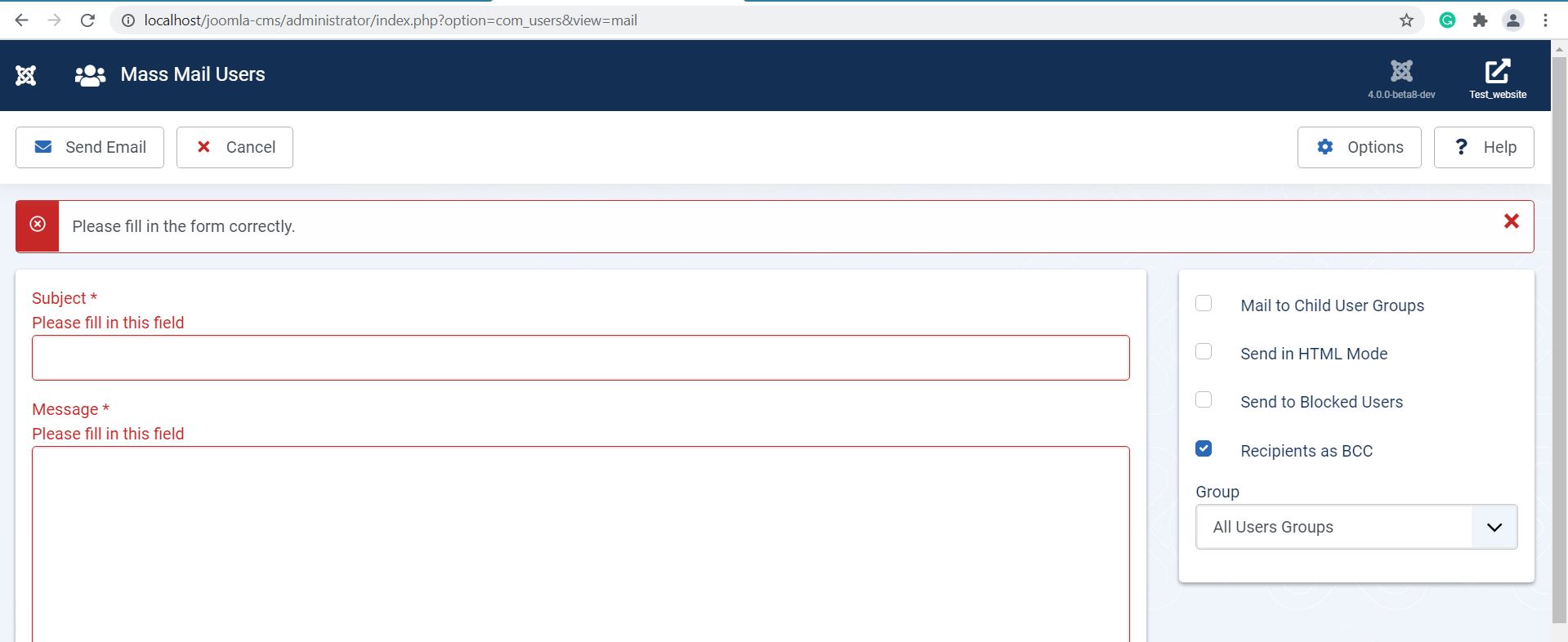The image size is (1568, 642).
Task: Reload the current page
Action: 87,20
